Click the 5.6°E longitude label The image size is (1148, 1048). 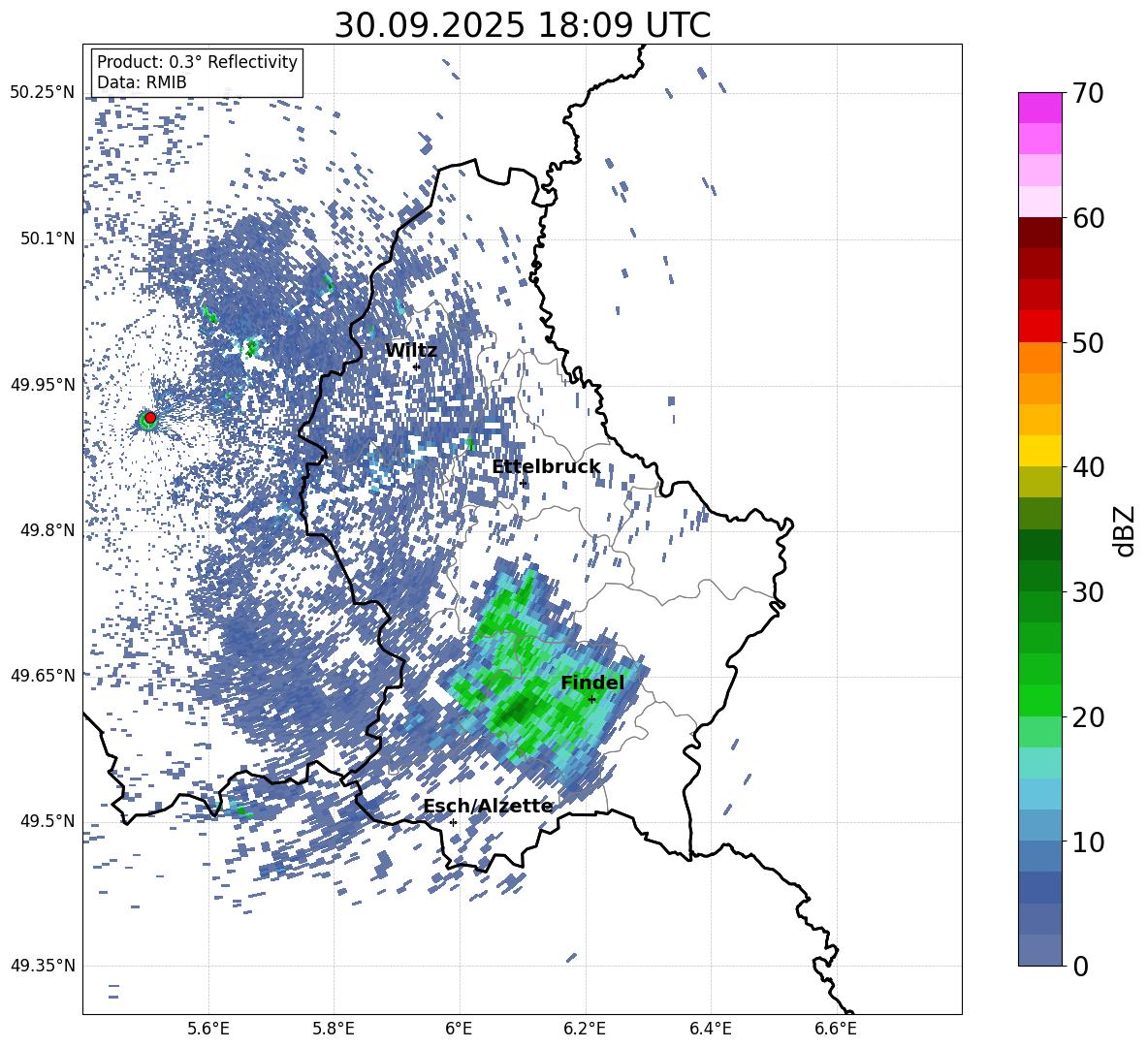[x=207, y=1029]
